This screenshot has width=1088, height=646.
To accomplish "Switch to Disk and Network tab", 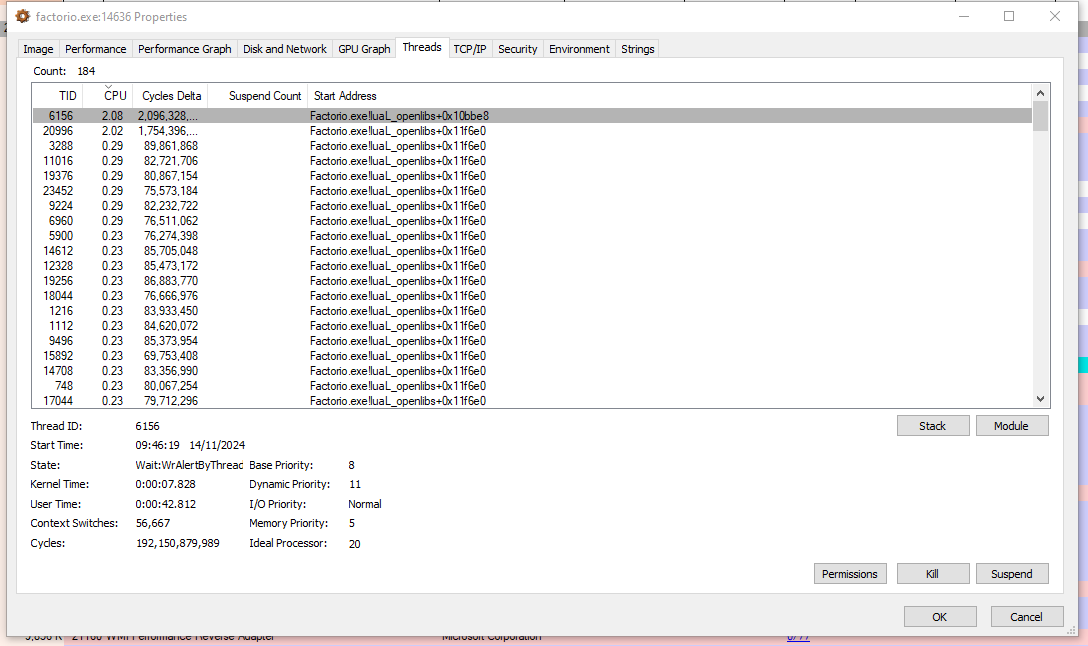I will 284,49.
